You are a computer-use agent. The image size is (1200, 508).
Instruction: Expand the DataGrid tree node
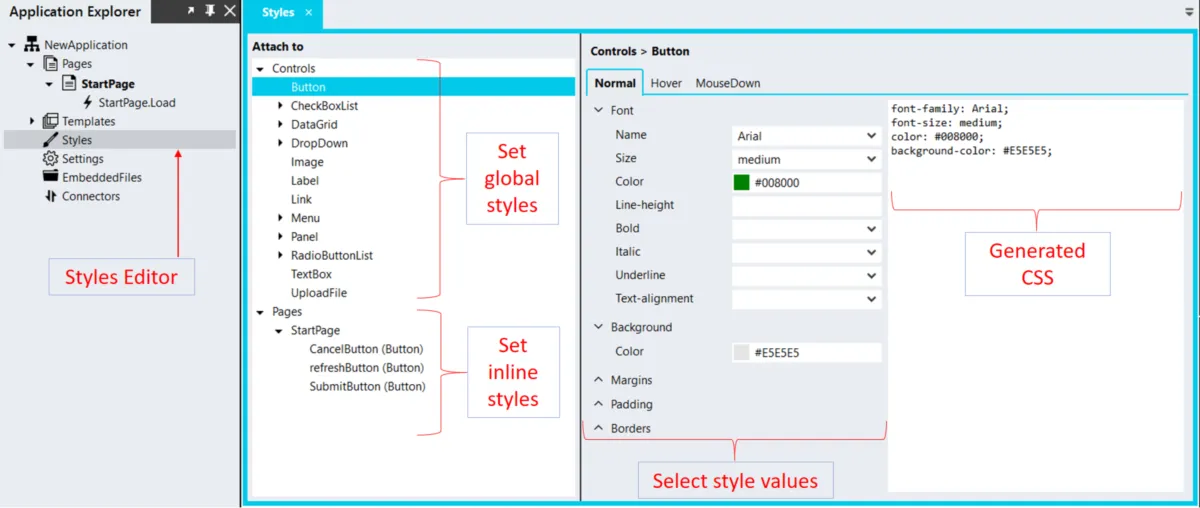tap(280, 125)
